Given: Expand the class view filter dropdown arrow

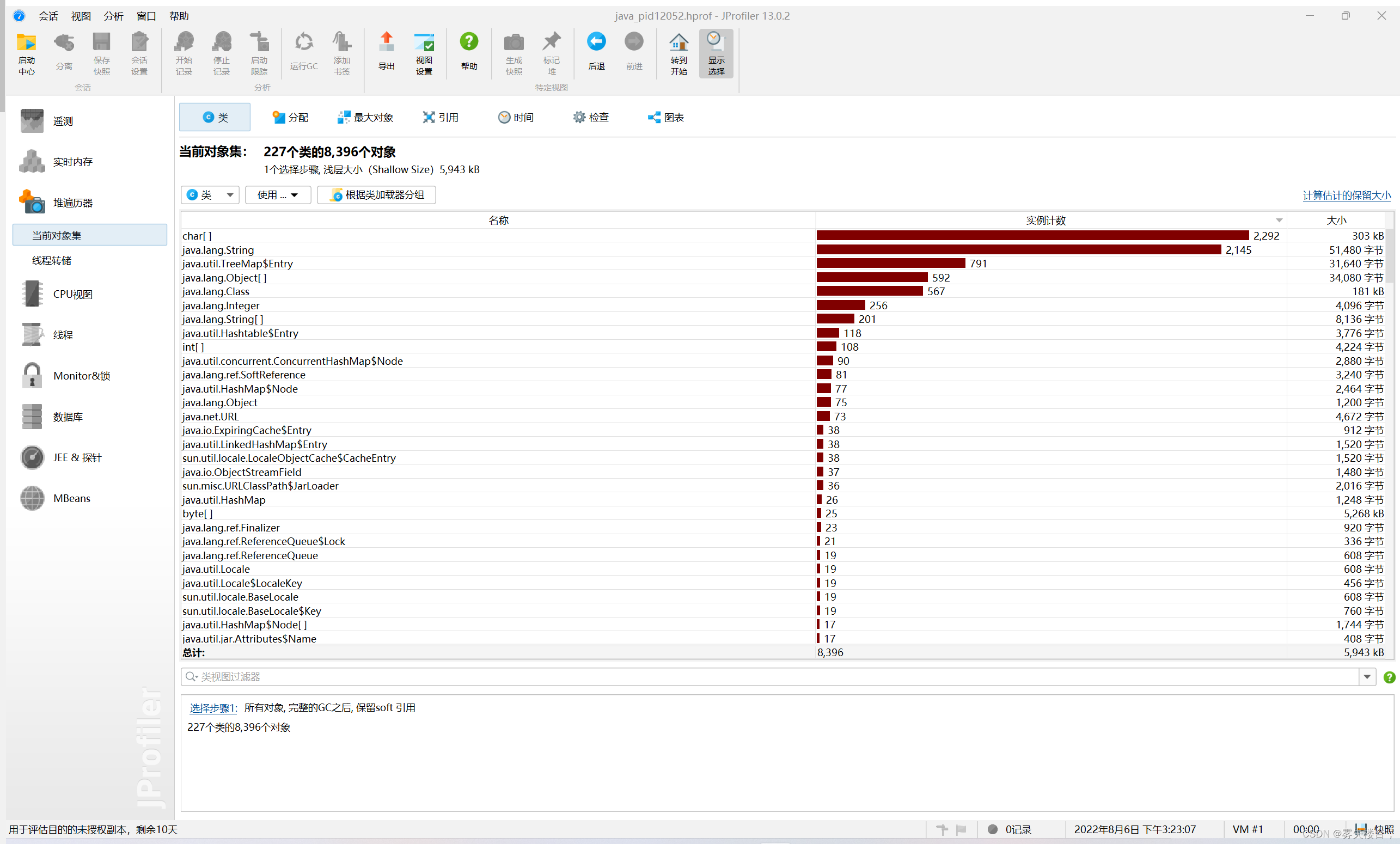Looking at the screenshot, I should click(1367, 677).
